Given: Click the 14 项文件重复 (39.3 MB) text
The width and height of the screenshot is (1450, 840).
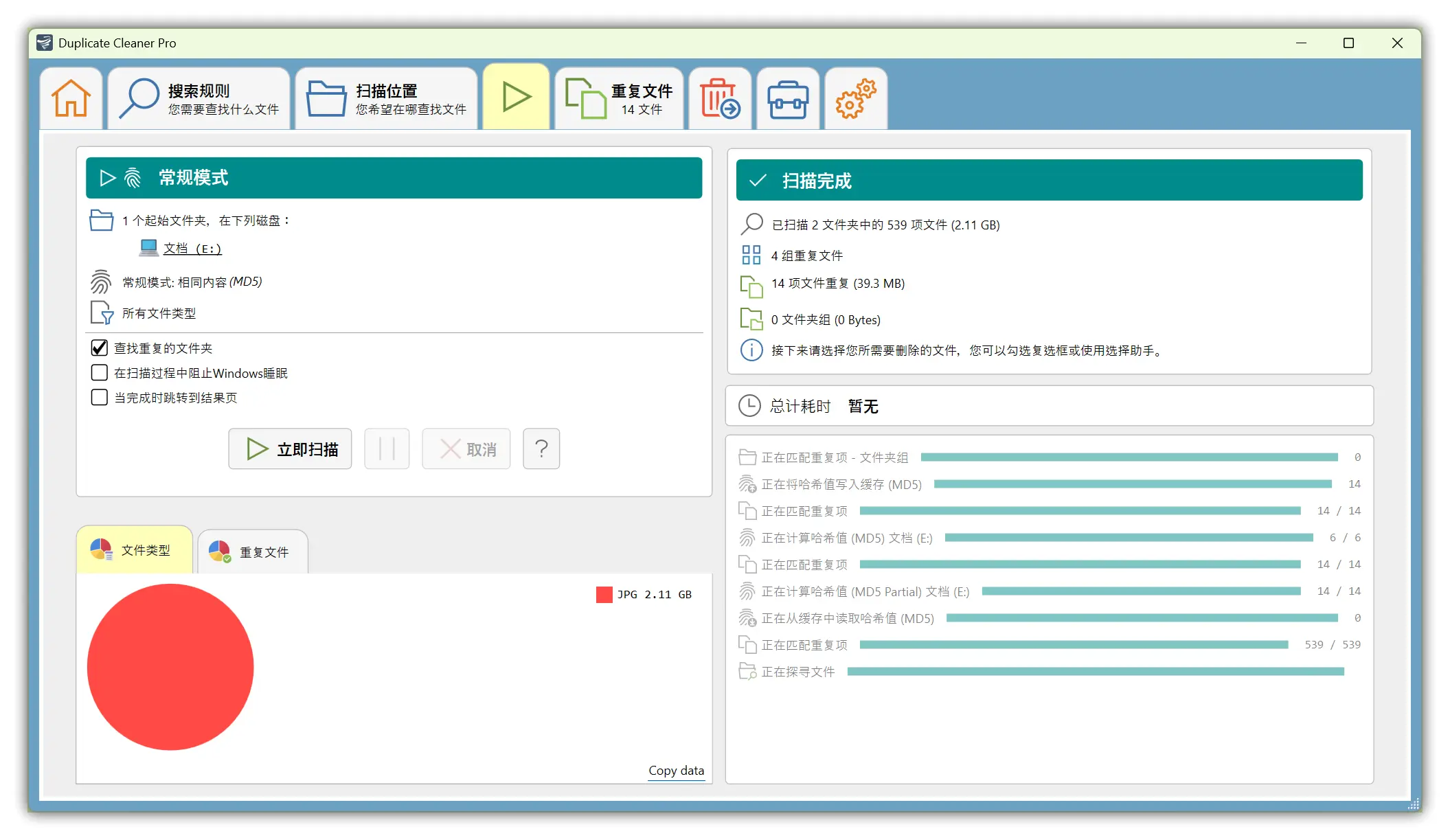Looking at the screenshot, I should [838, 284].
